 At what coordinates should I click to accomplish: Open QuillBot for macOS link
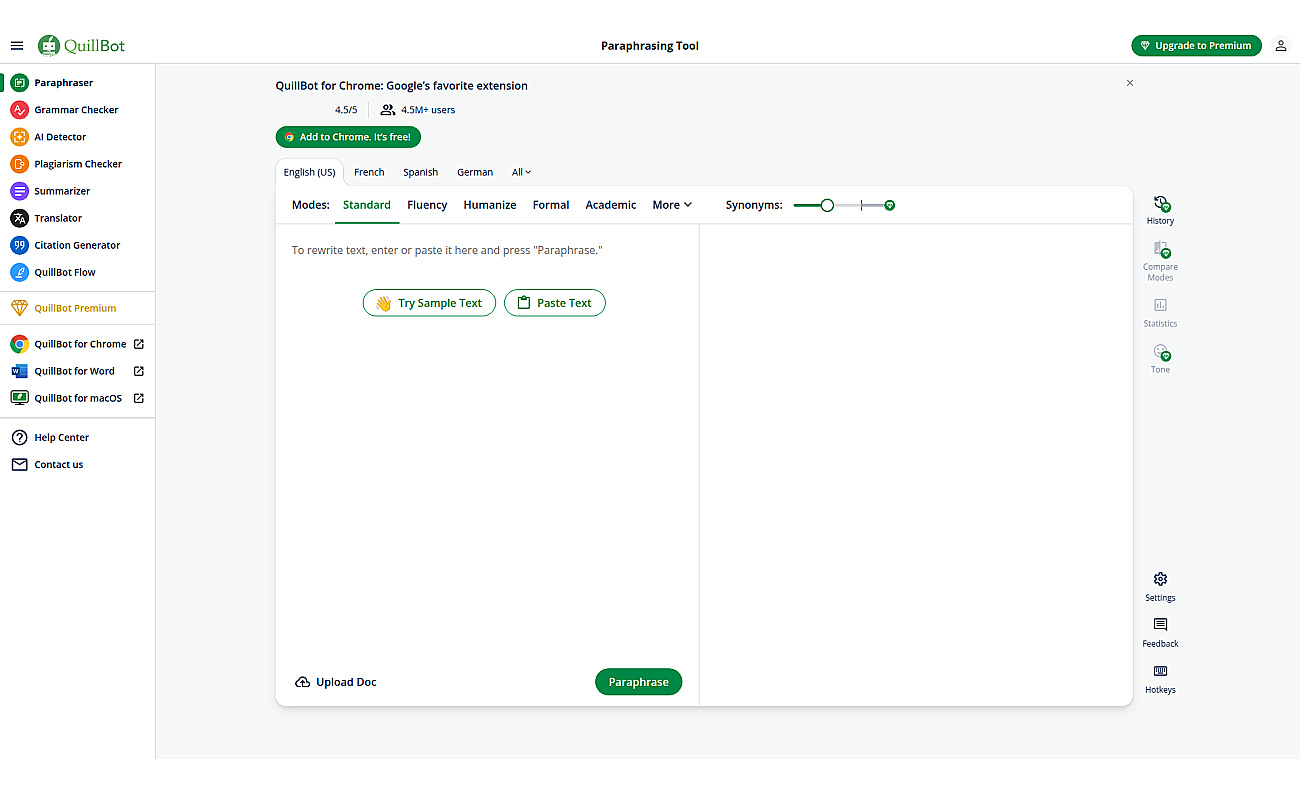77,398
